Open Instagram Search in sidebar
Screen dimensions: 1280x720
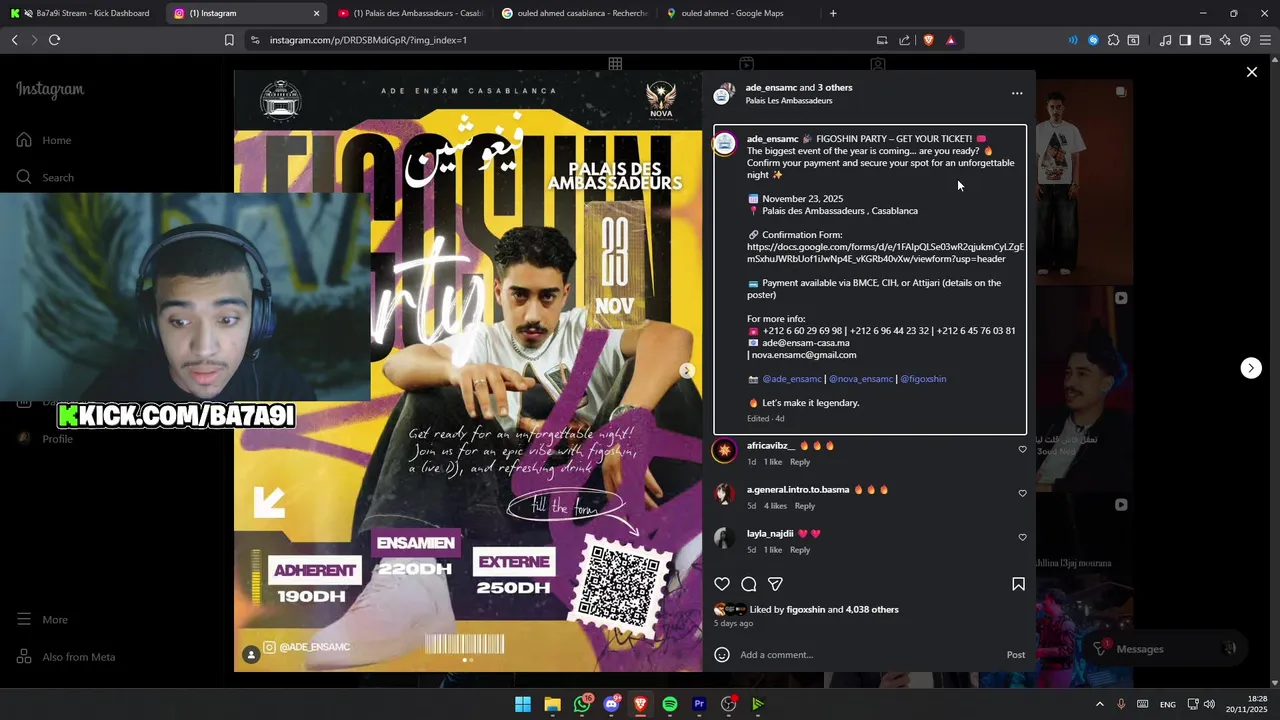(x=46, y=177)
